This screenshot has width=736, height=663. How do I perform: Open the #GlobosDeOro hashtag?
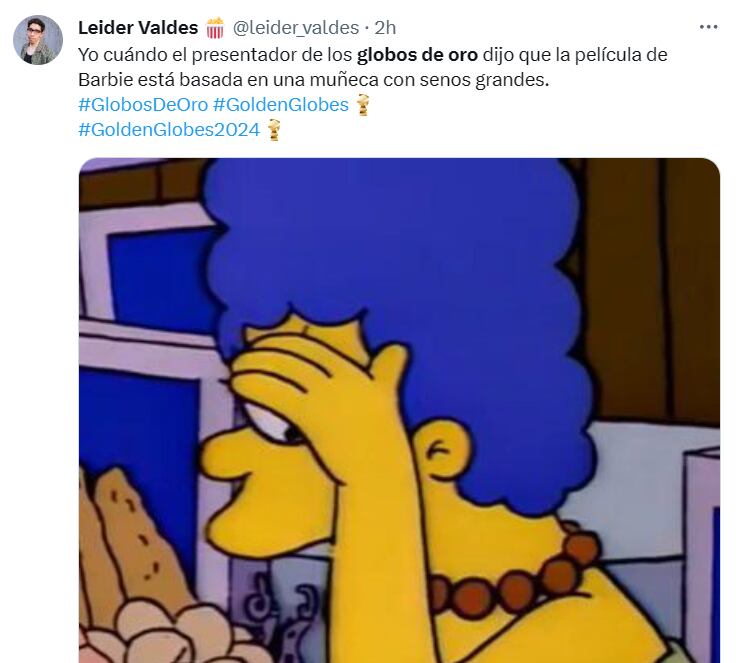point(143,105)
